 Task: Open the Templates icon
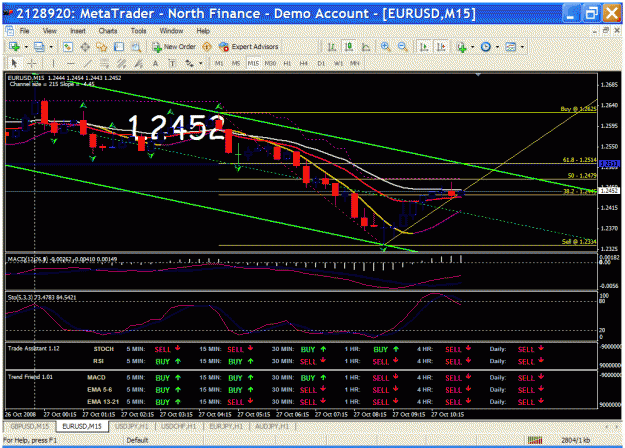[x=511, y=47]
